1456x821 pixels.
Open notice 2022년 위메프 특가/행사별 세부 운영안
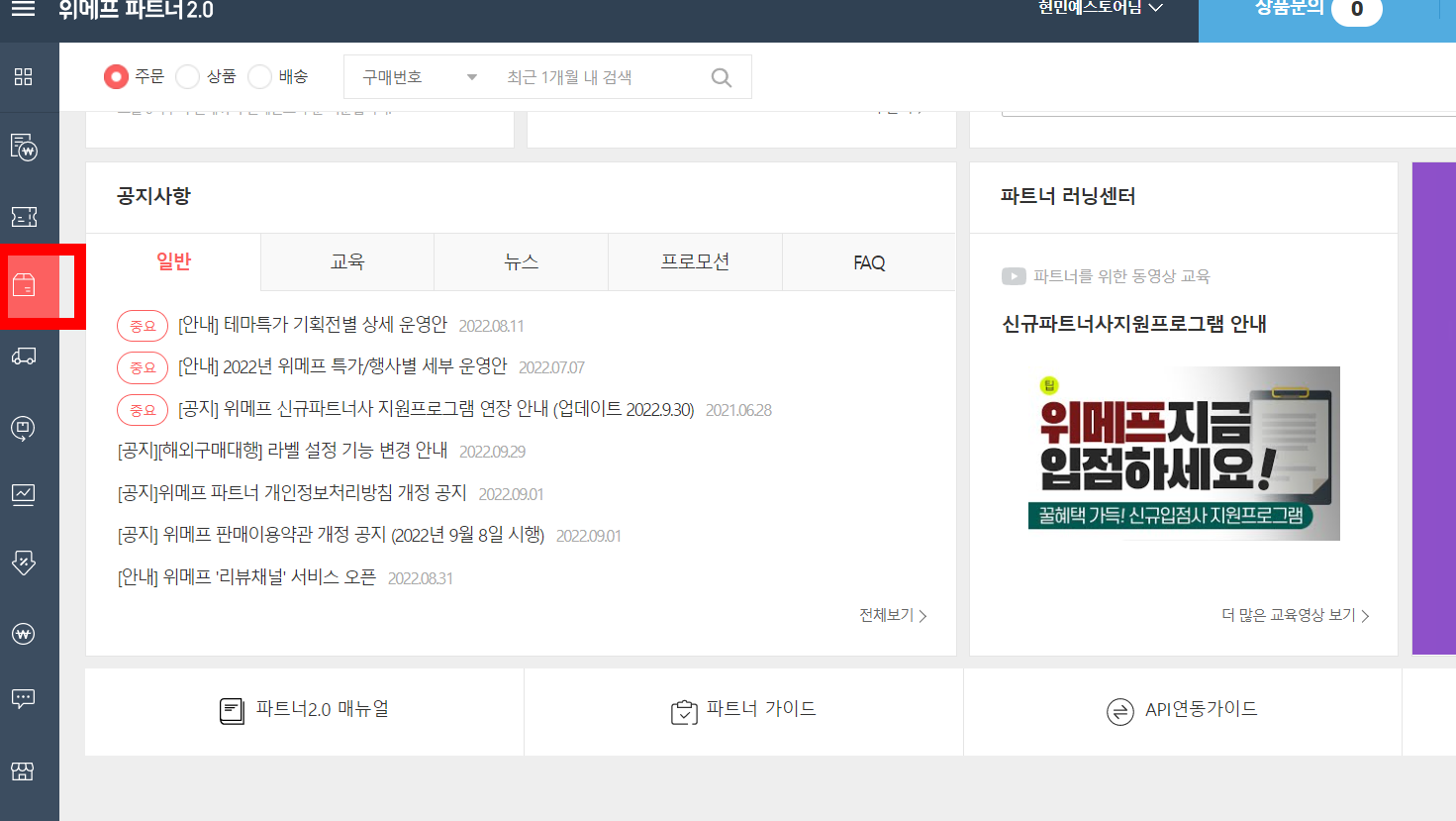(342, 366)
